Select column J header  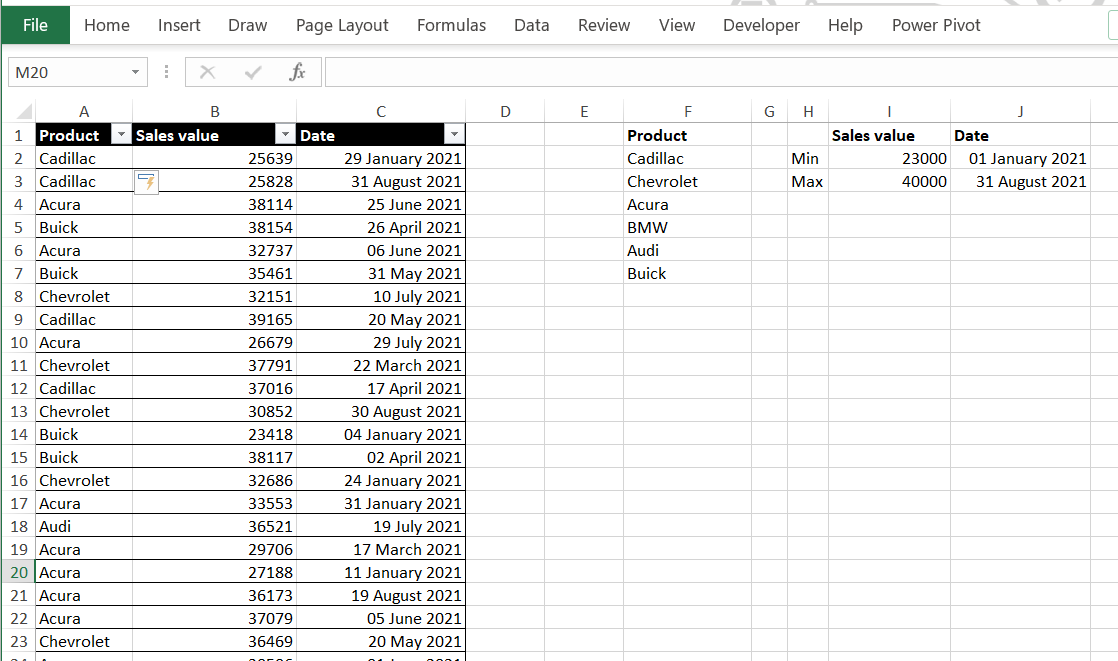[x=1020, y=111]
